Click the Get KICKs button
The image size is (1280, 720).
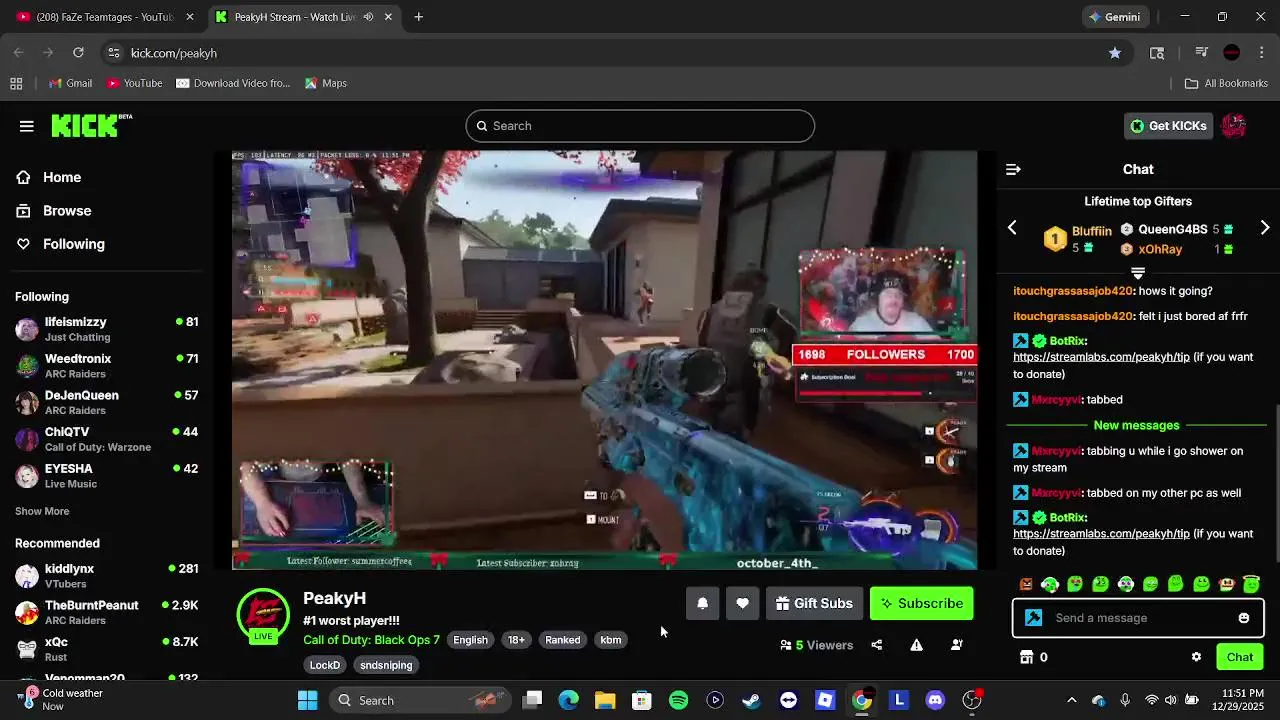1168,126
